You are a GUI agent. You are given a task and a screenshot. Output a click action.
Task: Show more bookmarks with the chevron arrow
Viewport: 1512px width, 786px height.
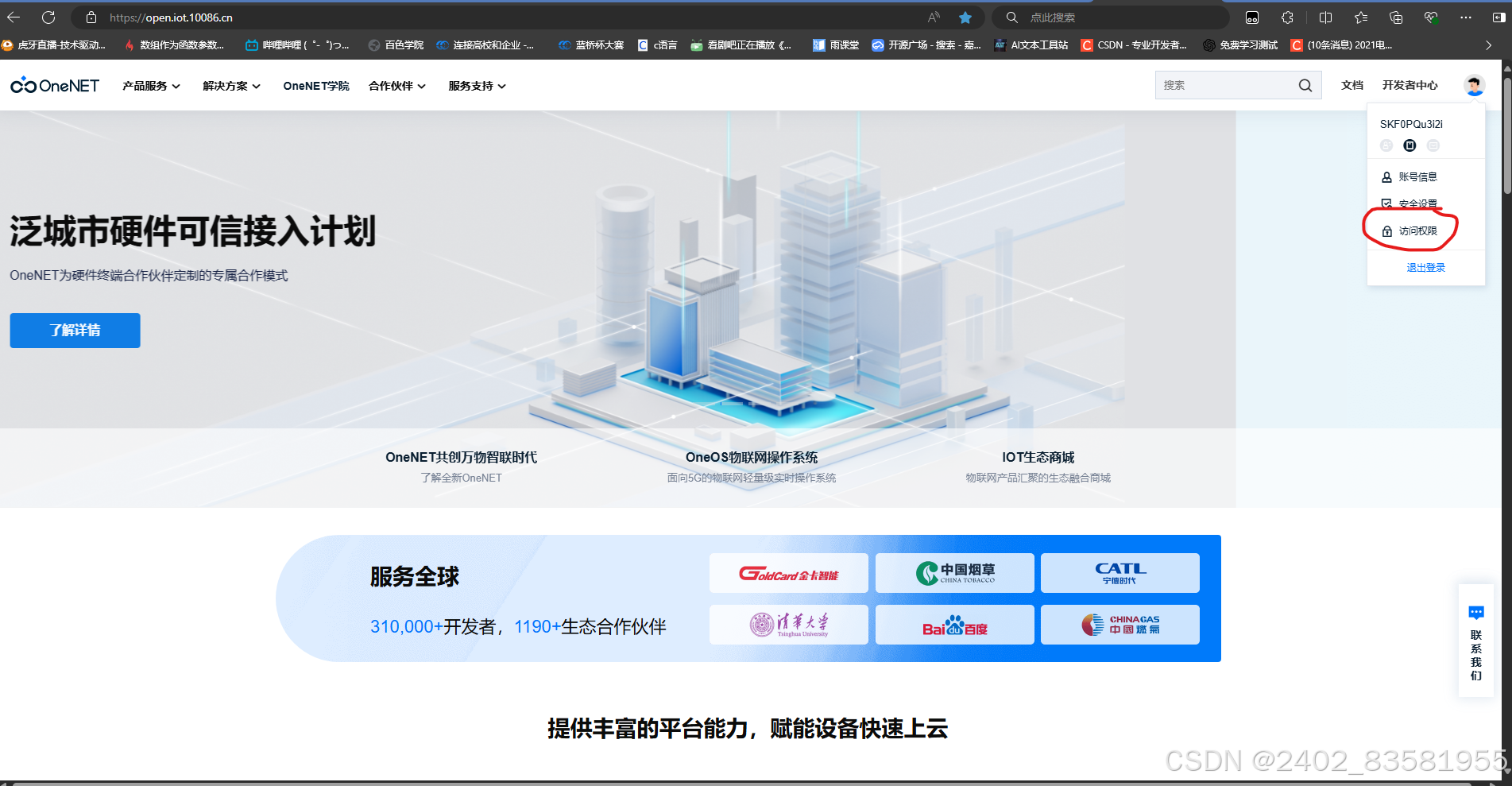coord(1489,45)
